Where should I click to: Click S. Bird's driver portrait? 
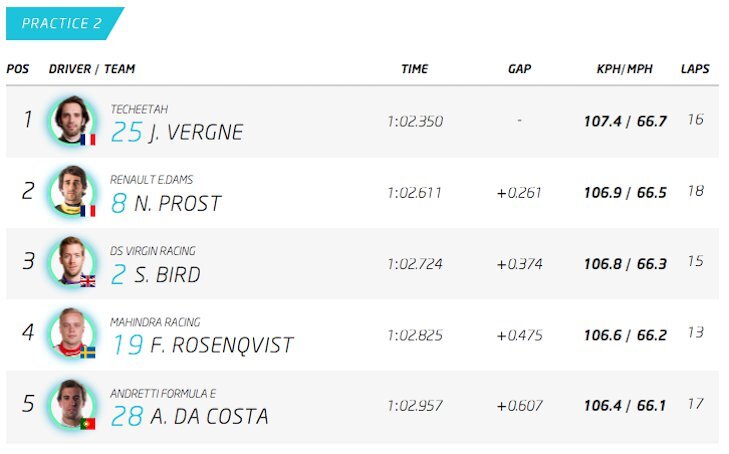[72, 261]
